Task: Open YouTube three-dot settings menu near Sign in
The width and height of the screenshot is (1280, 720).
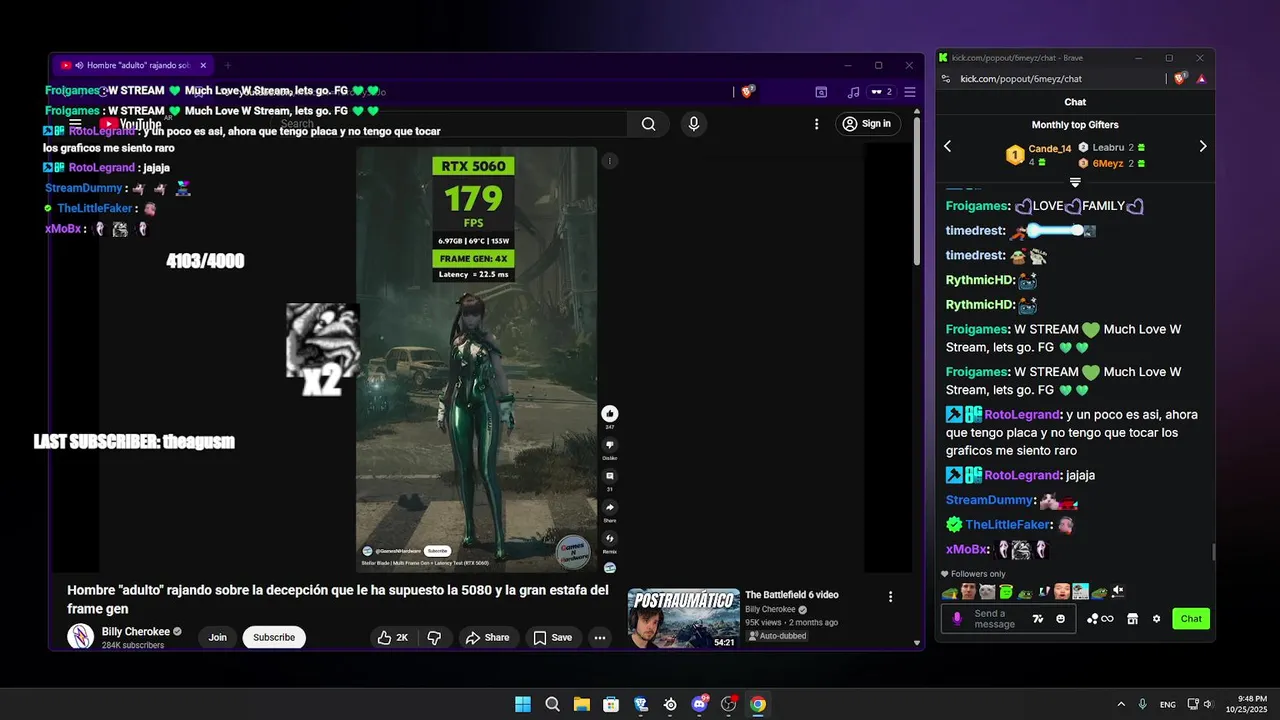Action: (x=816, y=124)
